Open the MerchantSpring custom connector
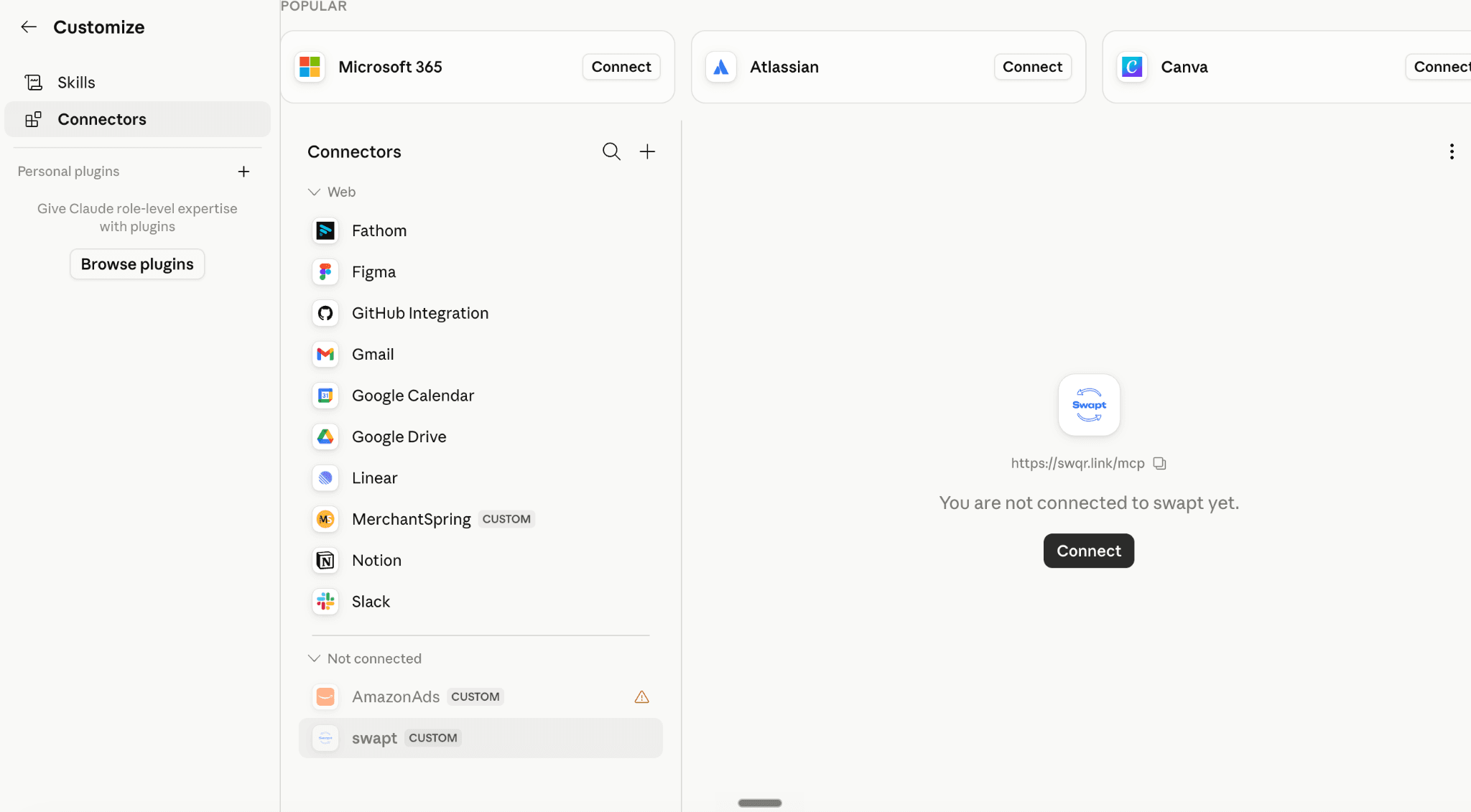 (481, 519)
